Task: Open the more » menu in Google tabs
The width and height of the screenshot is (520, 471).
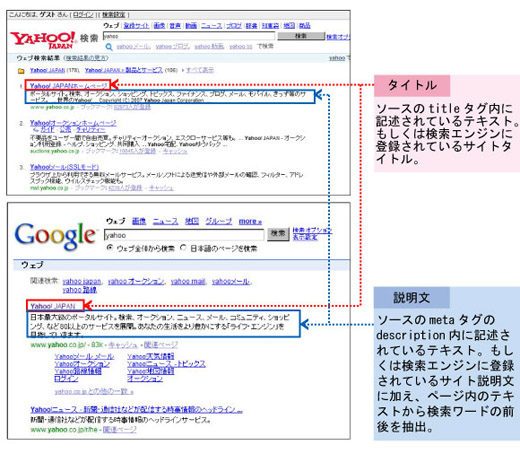Action: tap(250, 221)
